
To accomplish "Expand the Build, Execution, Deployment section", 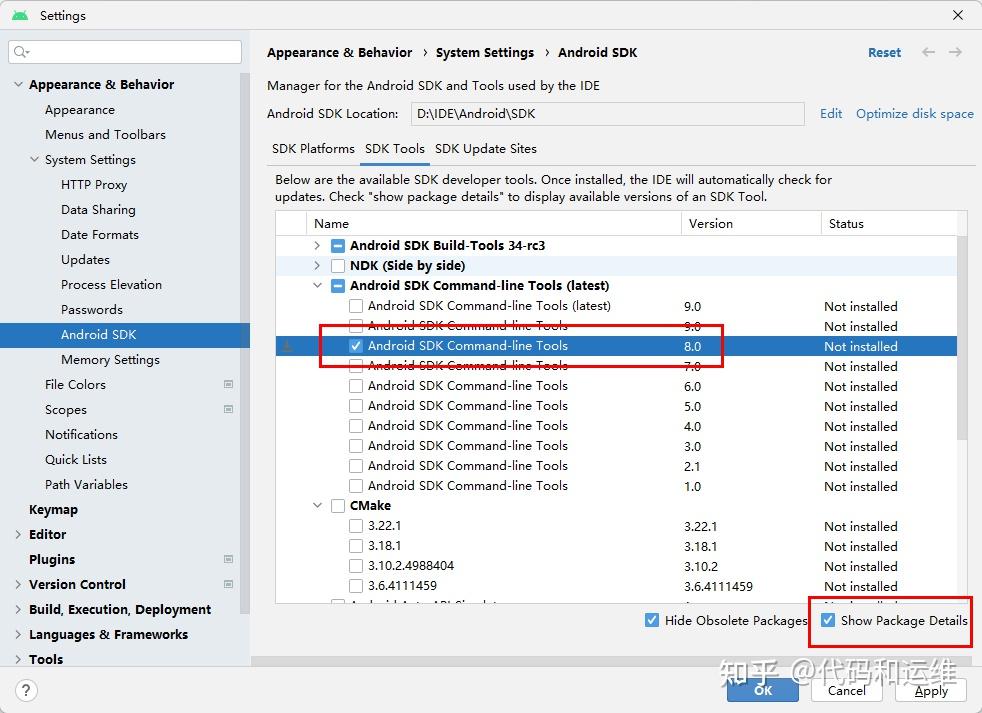I will coord(18,609).
